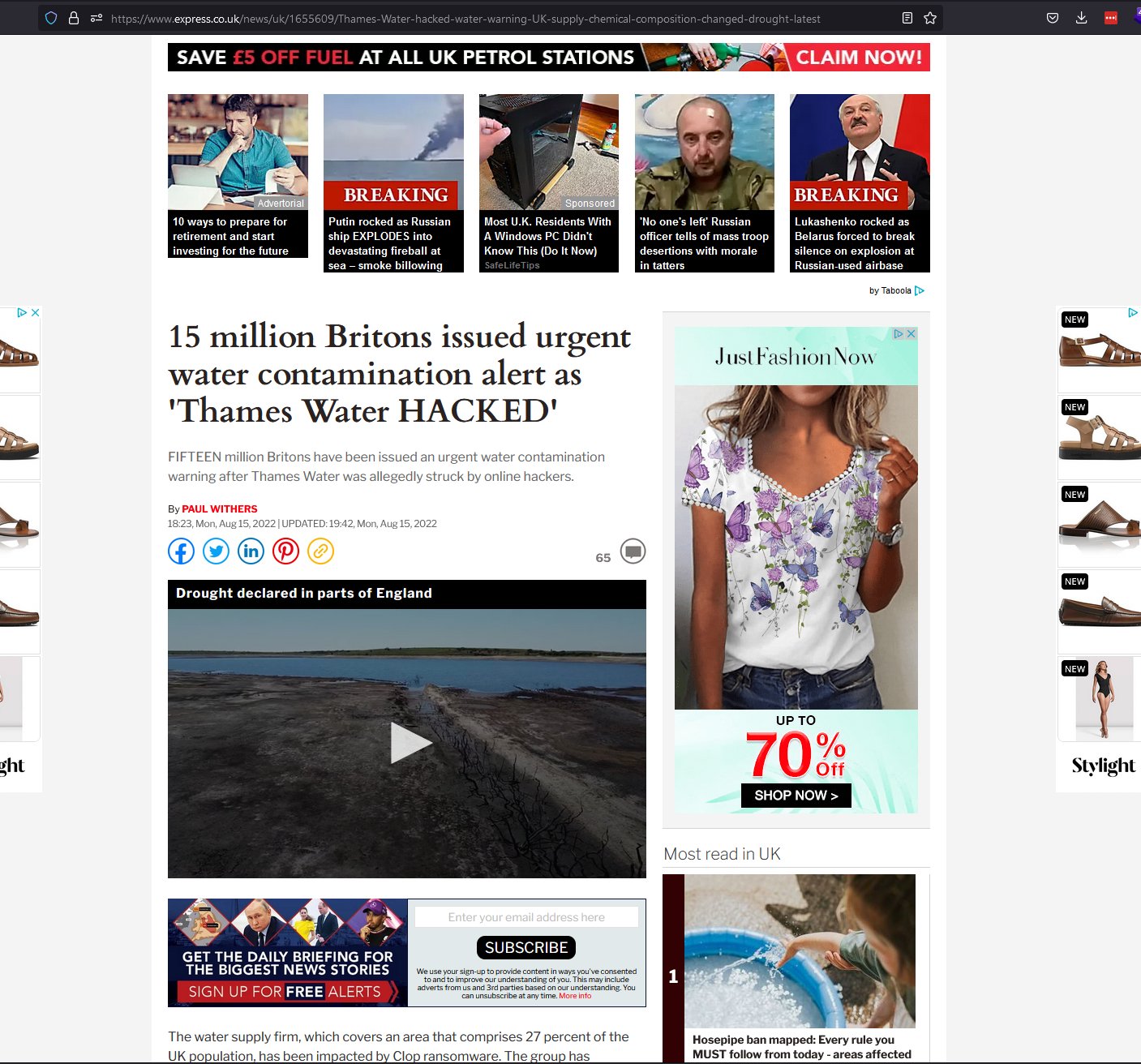Click the address bar URL

tap(465, 18)
